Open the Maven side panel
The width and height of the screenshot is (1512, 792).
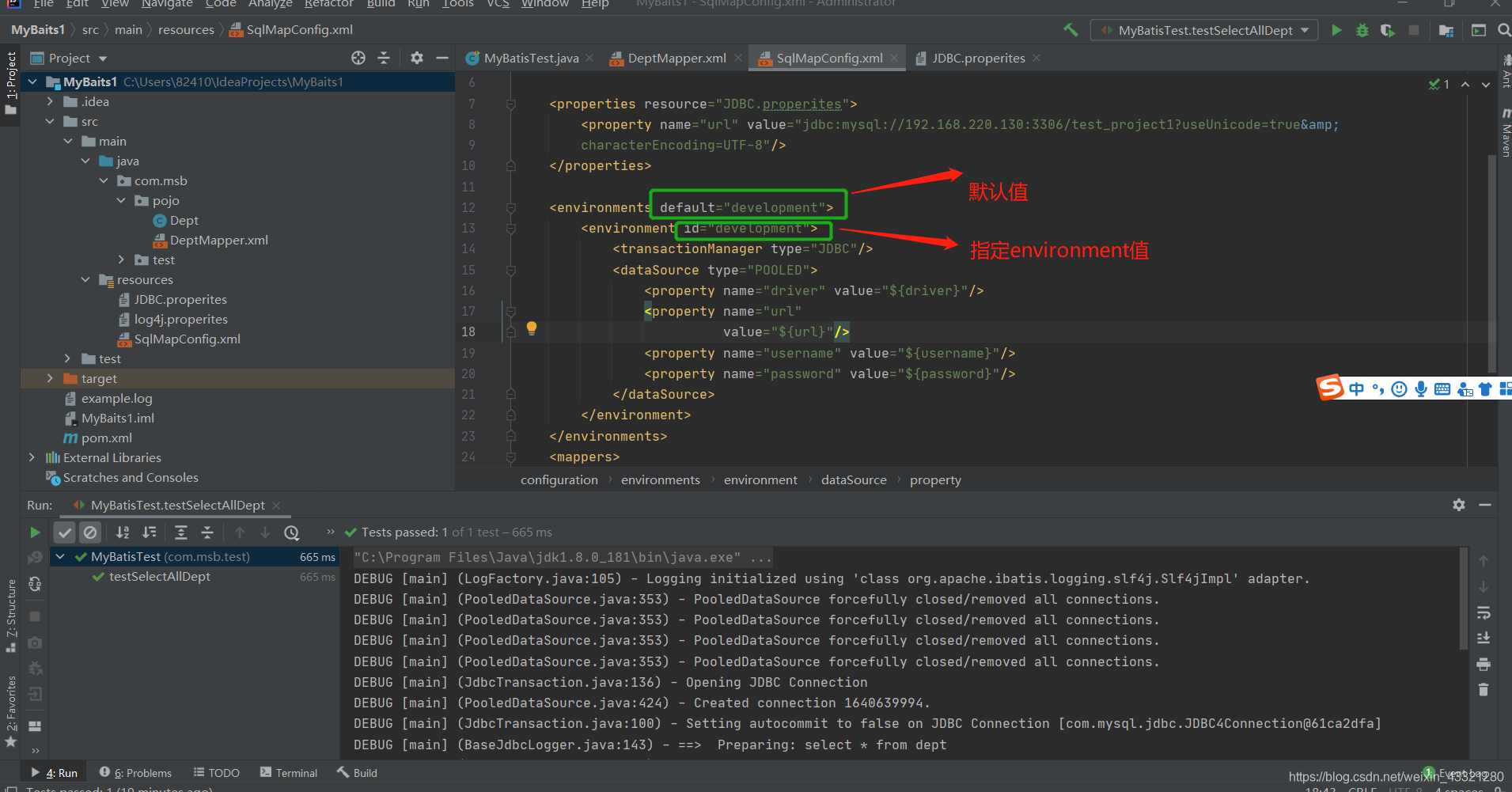click(1505, 133)
